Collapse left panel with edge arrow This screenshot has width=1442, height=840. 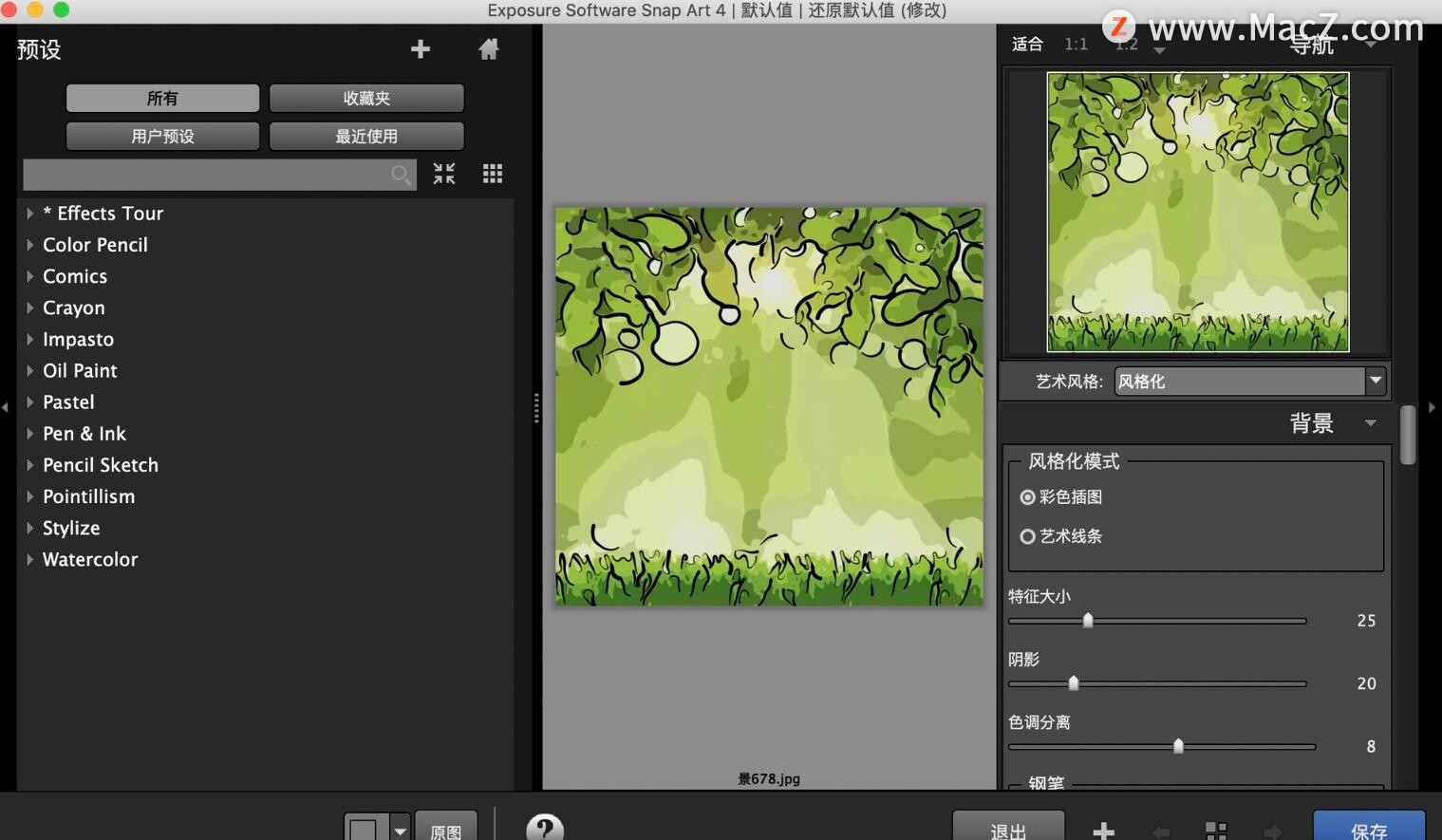(6, 406)
